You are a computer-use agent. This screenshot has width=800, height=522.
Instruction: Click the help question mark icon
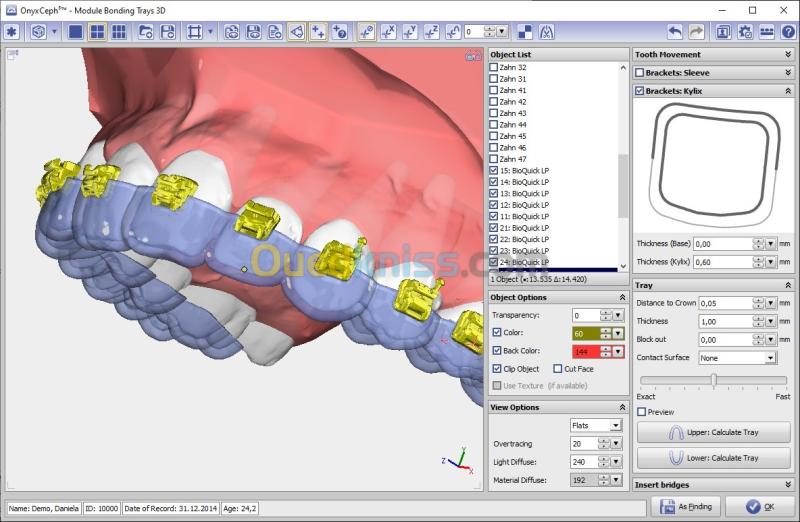(x=788, y=32)
